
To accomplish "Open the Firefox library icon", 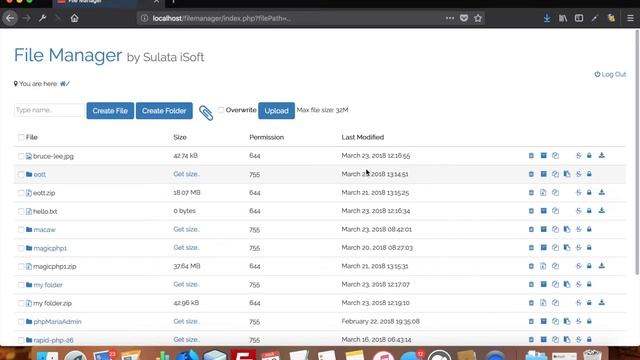I will click(x=563, y=18).
